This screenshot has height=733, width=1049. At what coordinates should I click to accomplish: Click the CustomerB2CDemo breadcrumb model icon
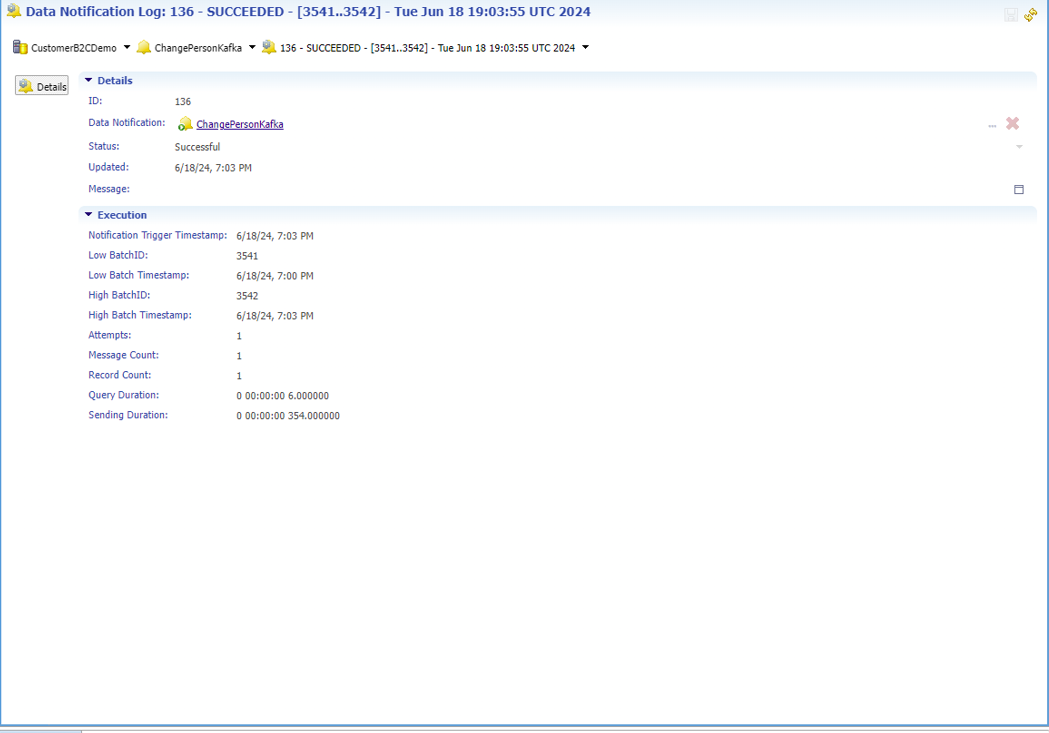20,47
